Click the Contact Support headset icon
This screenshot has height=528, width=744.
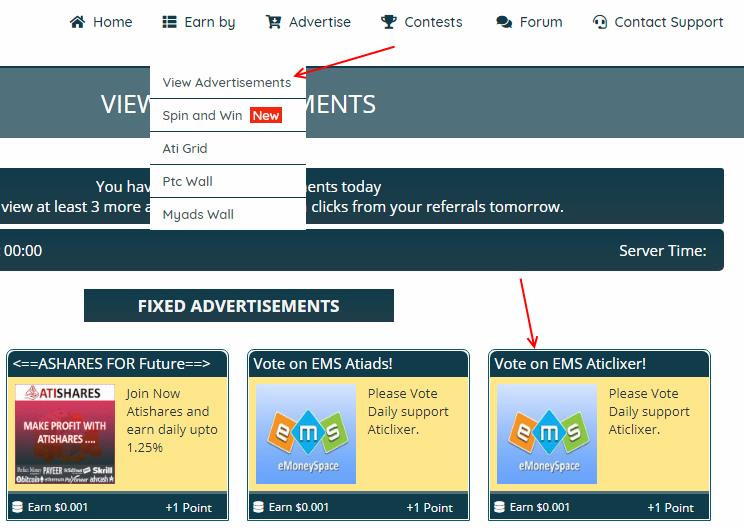600,22
